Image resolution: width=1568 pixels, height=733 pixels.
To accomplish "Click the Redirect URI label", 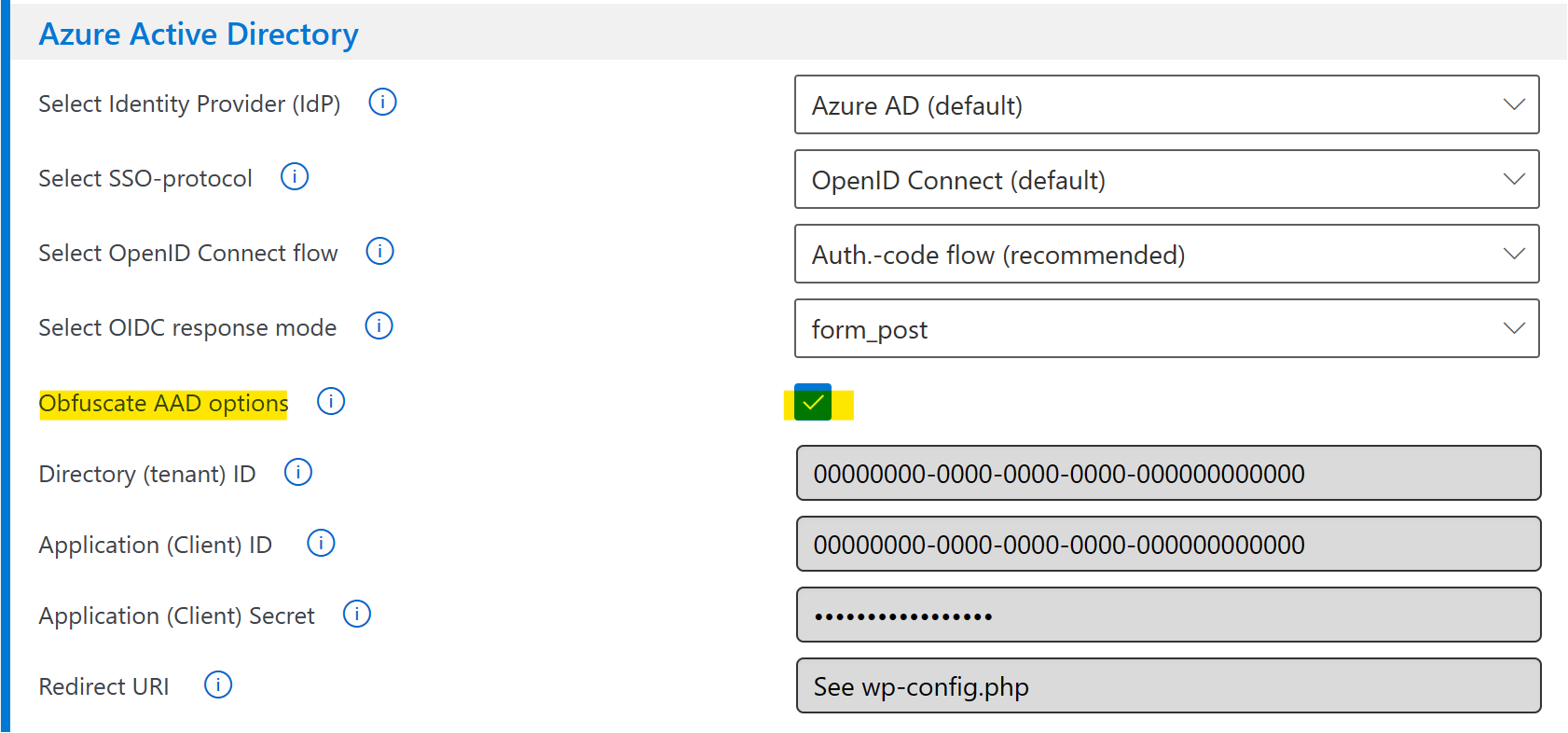I will (103, 686).
